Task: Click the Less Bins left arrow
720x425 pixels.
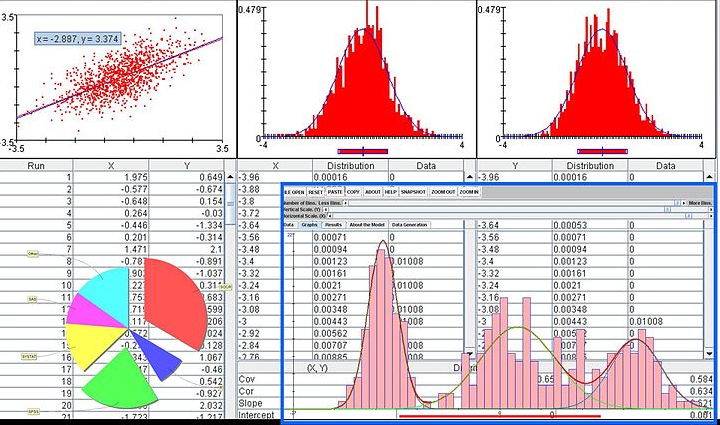Action: pyautogui.click(x=345, y=203)
